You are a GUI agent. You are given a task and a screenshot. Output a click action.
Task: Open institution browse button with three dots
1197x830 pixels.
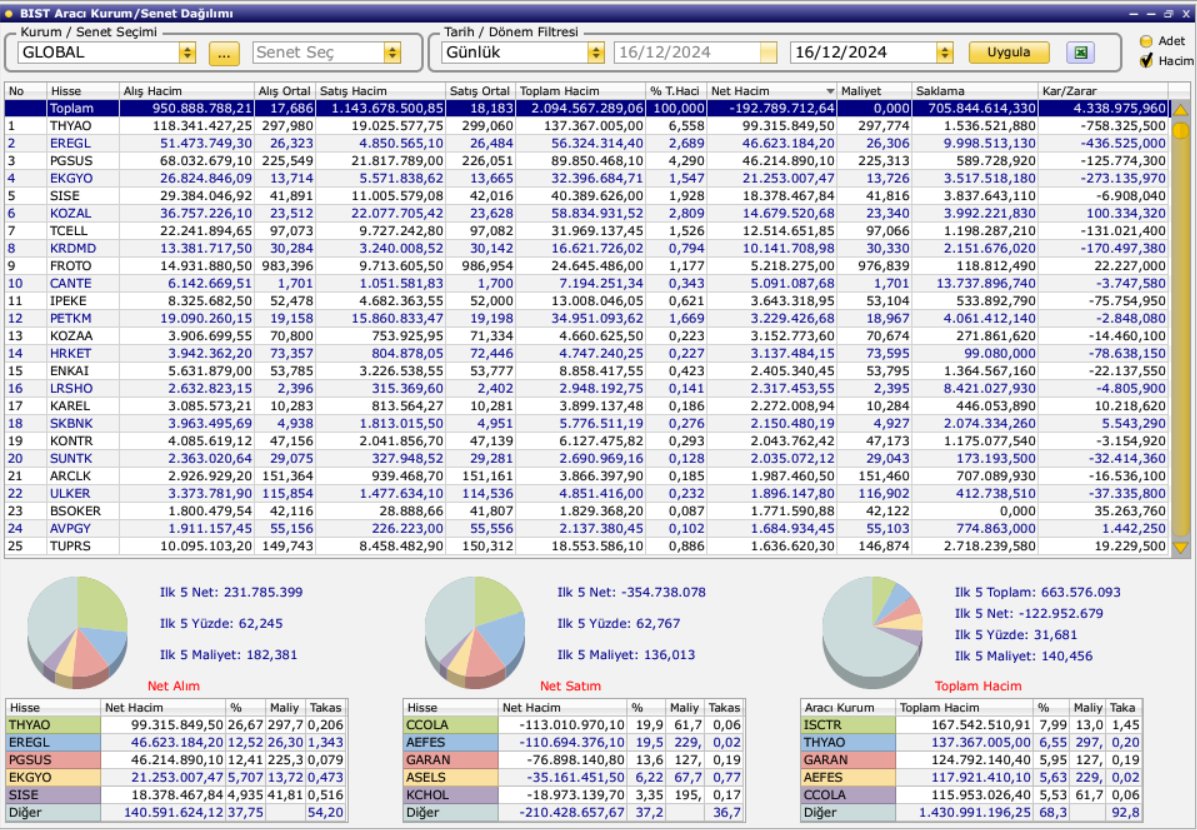coord(224,53)
